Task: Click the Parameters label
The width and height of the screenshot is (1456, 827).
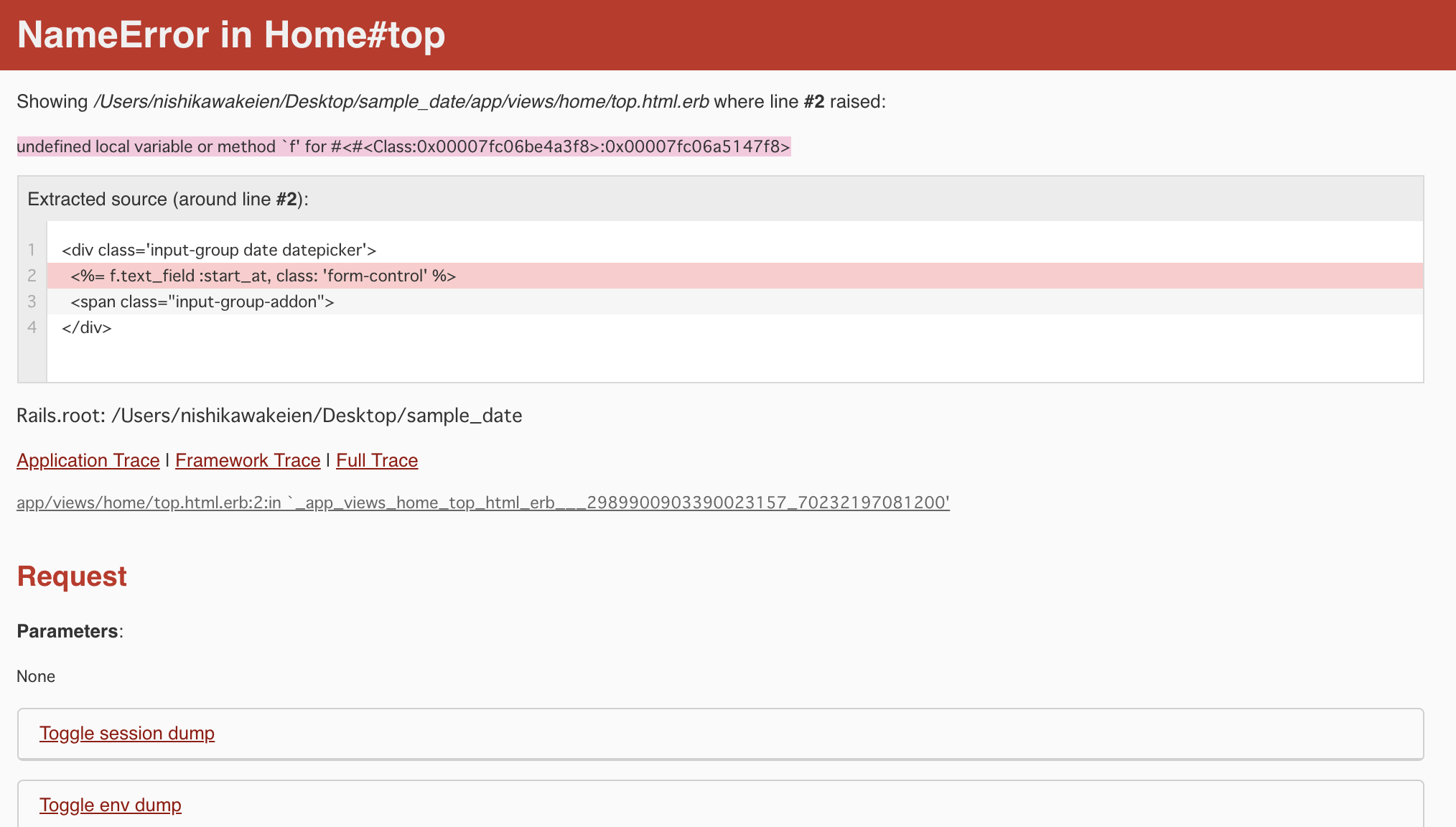Action: coord(70,631)
